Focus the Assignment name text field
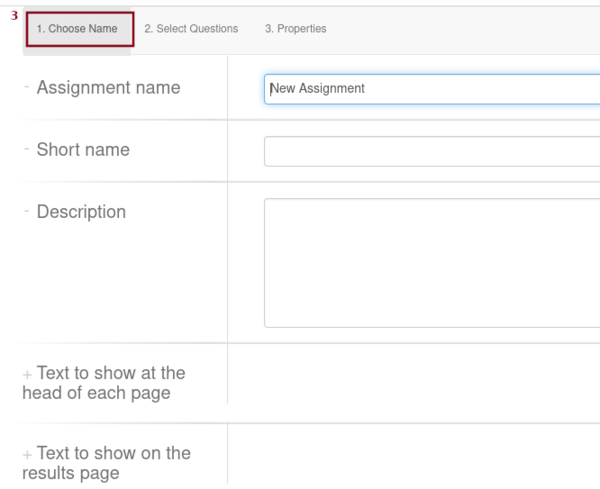Image resolution: width=600 pixels, height=489 pixels. (432, 88)
